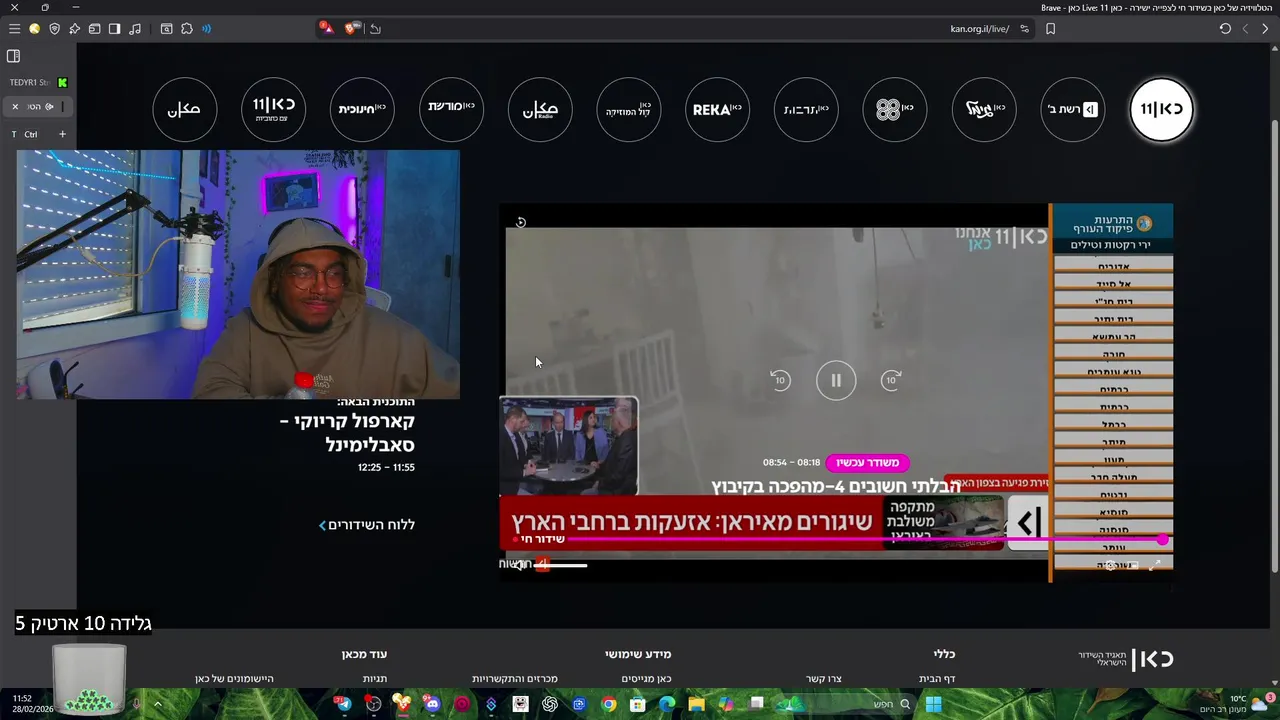
Task: Pause the live video stream
Action: point(836,380)
